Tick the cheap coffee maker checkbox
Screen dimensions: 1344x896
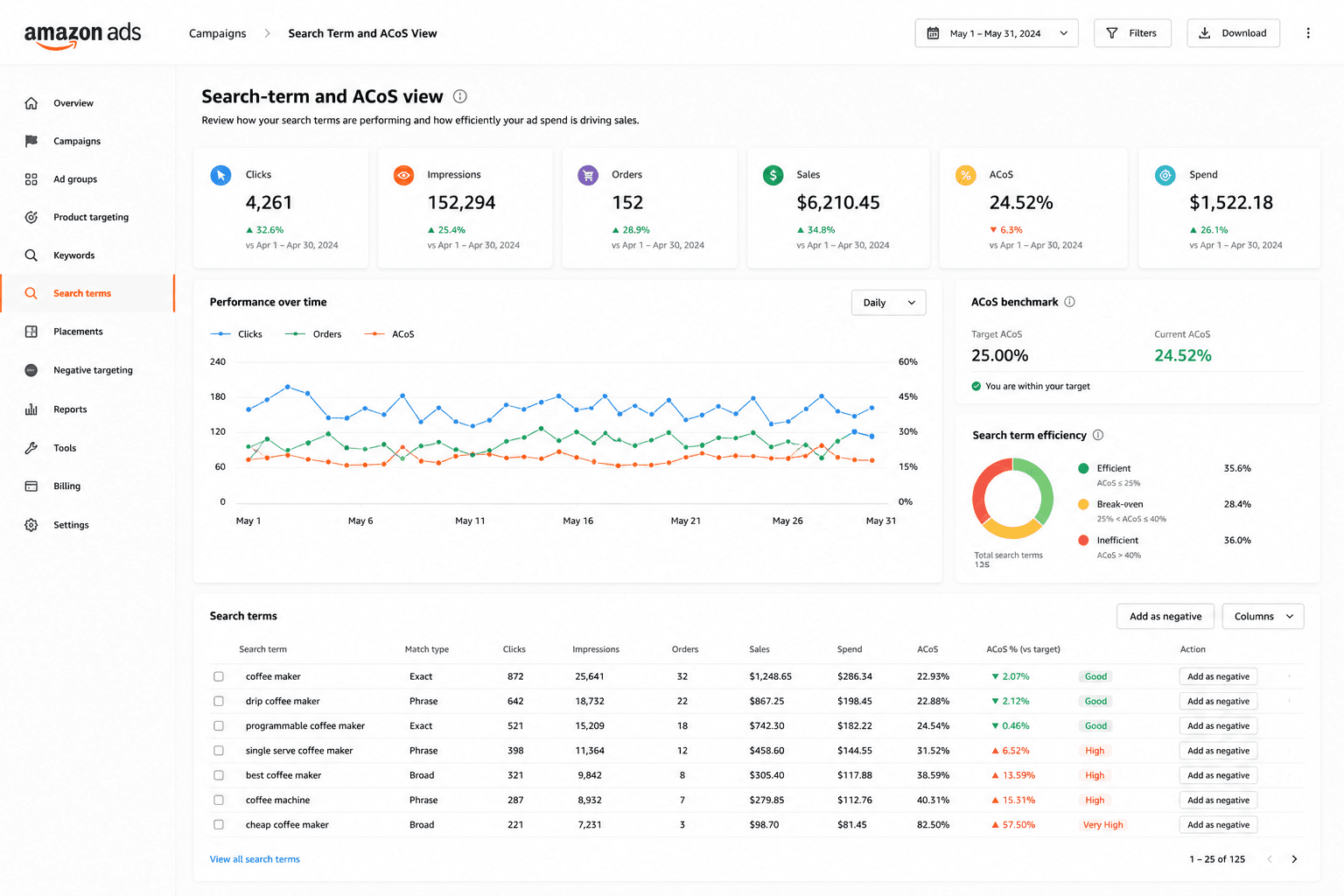click(x=219, y=825)
